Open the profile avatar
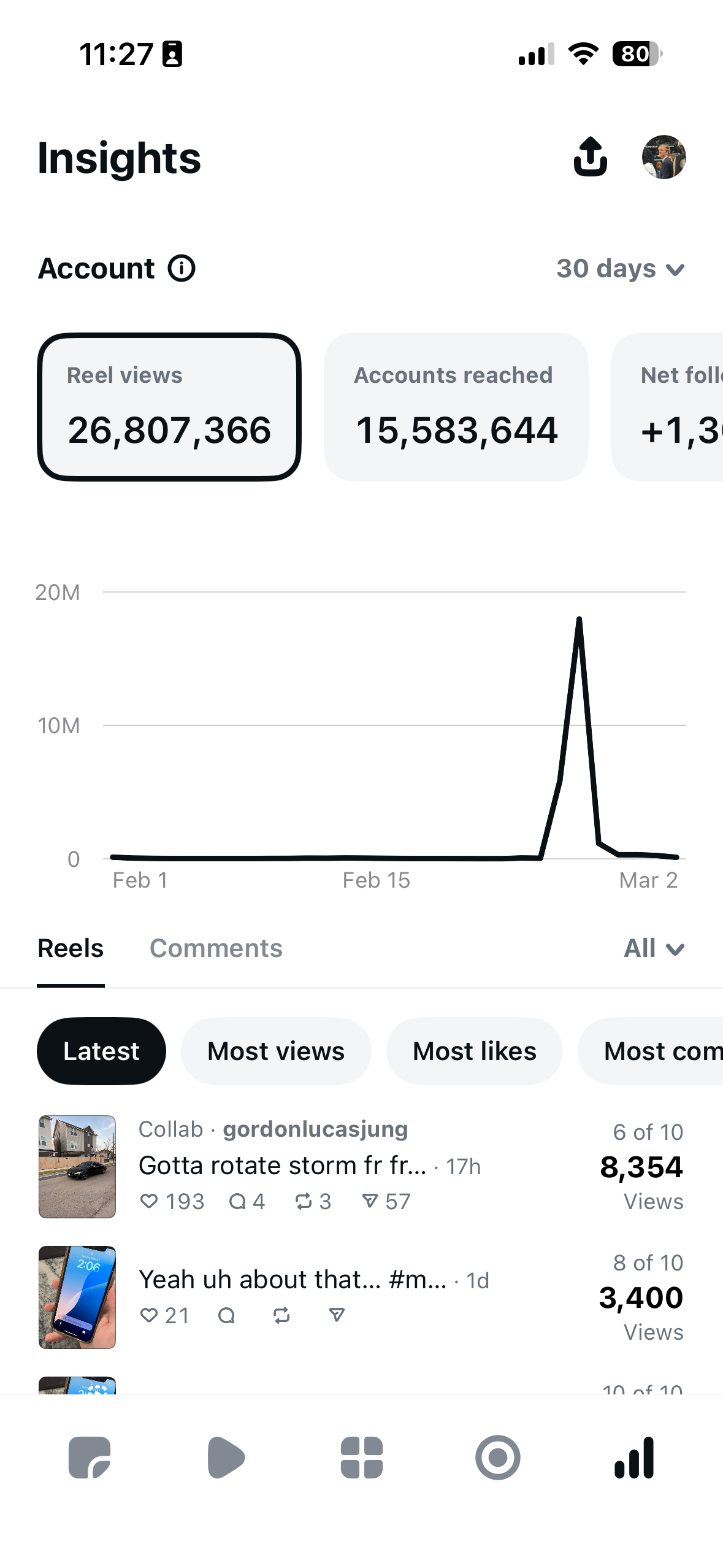Viewport: 723px width, 1568px height. click(664, 157)
